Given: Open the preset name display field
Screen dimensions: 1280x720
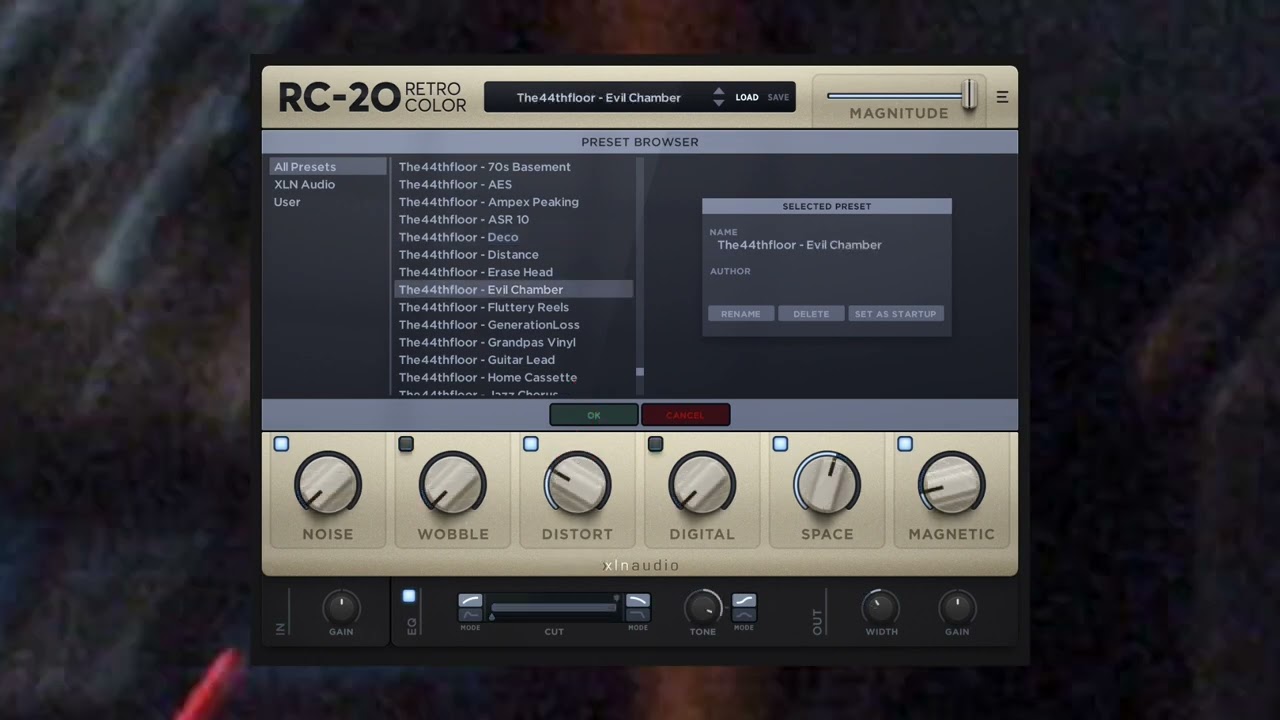Looking at the screenshot, I should 598,97.
